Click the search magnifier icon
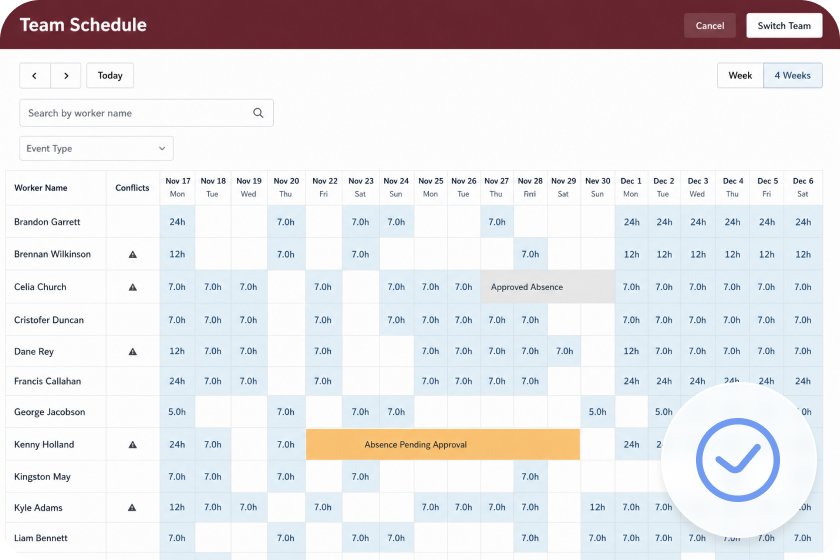The width and height of the screenshot is (840, 560). point(258,113)
